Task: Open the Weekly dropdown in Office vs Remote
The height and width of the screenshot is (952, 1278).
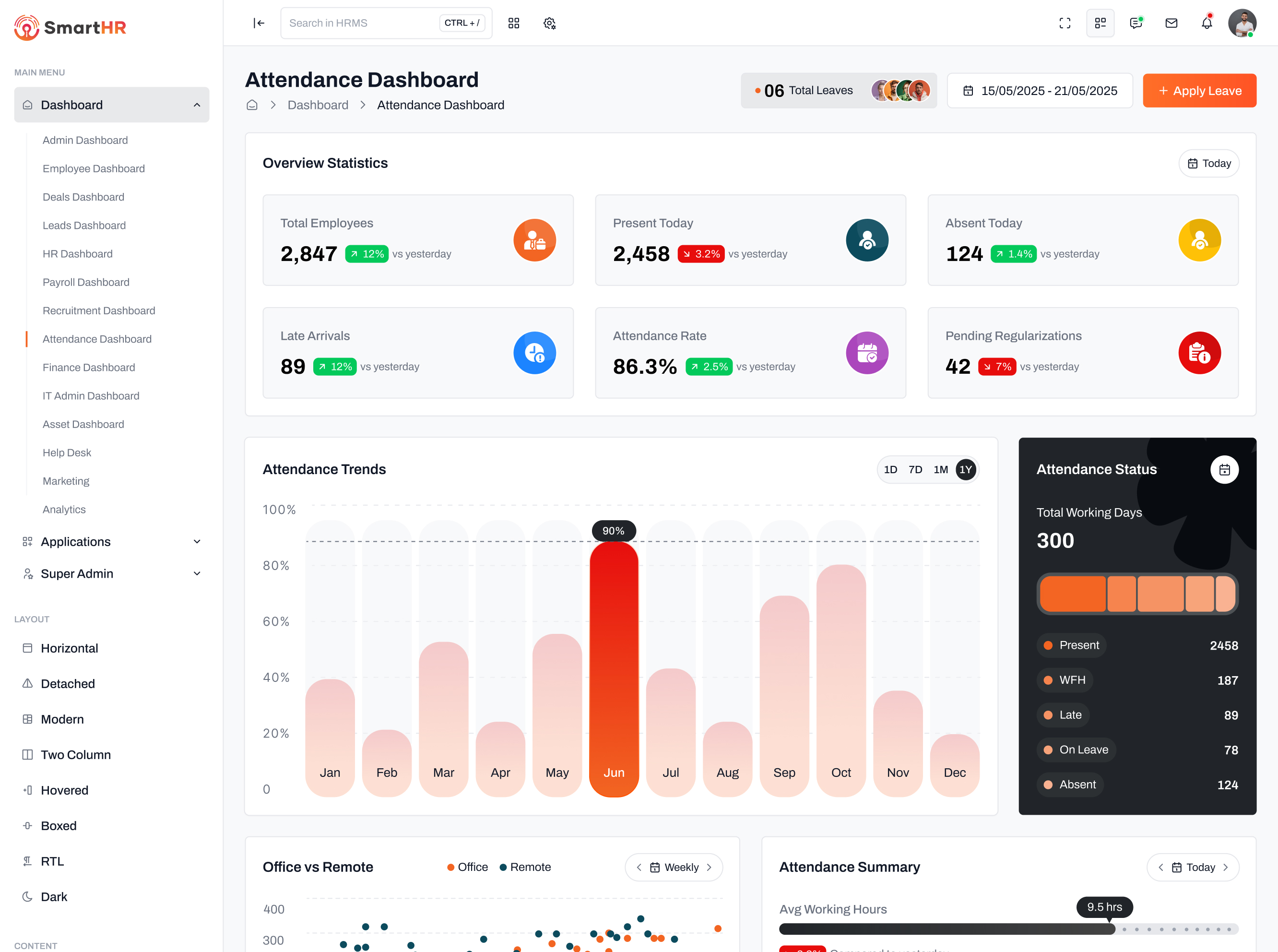Action: (x=673, y=867)
